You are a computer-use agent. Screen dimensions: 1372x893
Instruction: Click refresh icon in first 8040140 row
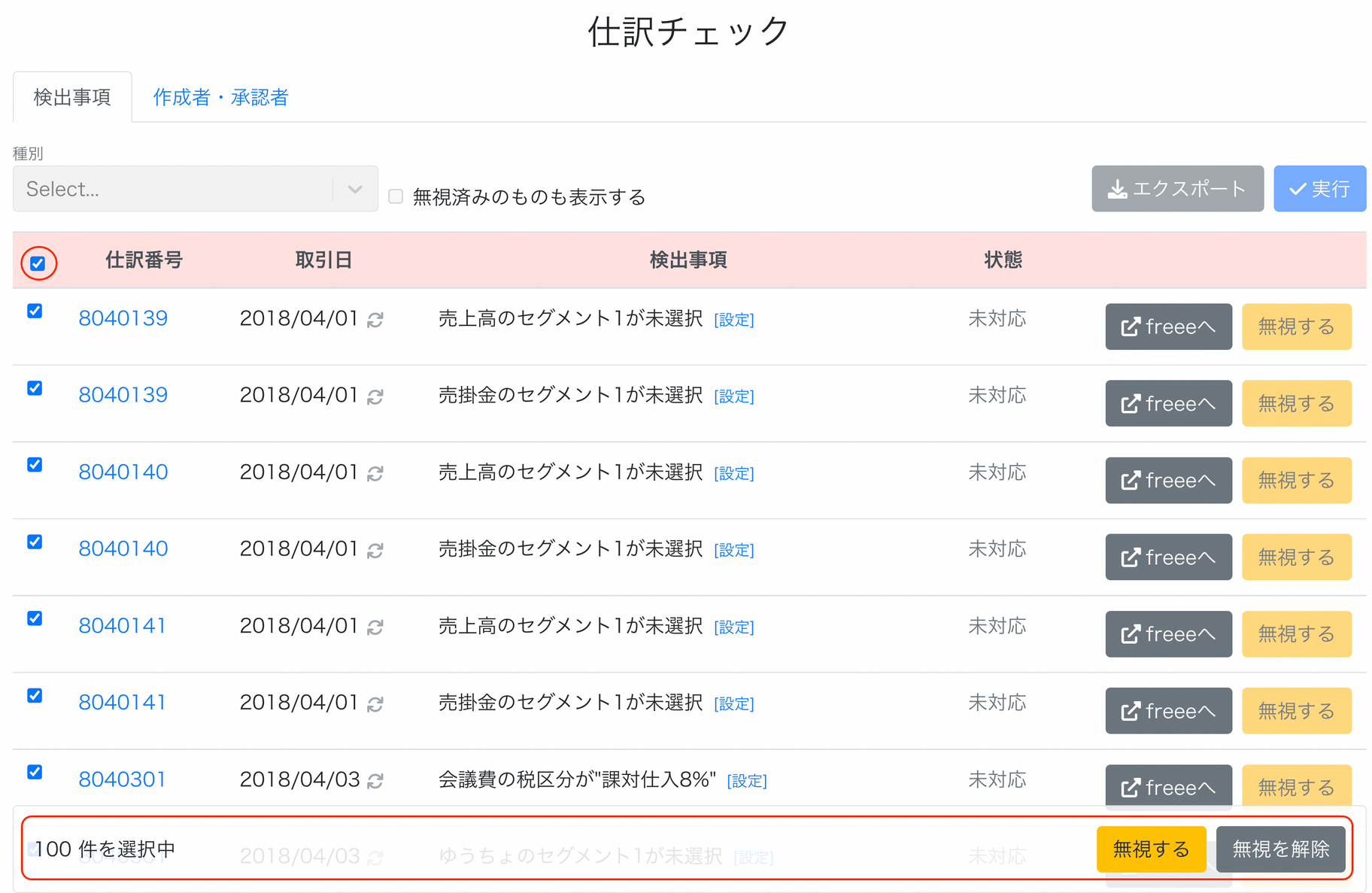coord(375,474)
